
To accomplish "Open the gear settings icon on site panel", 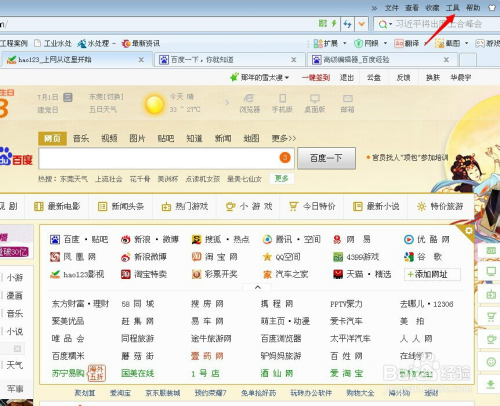I will [x=468, y=231].
